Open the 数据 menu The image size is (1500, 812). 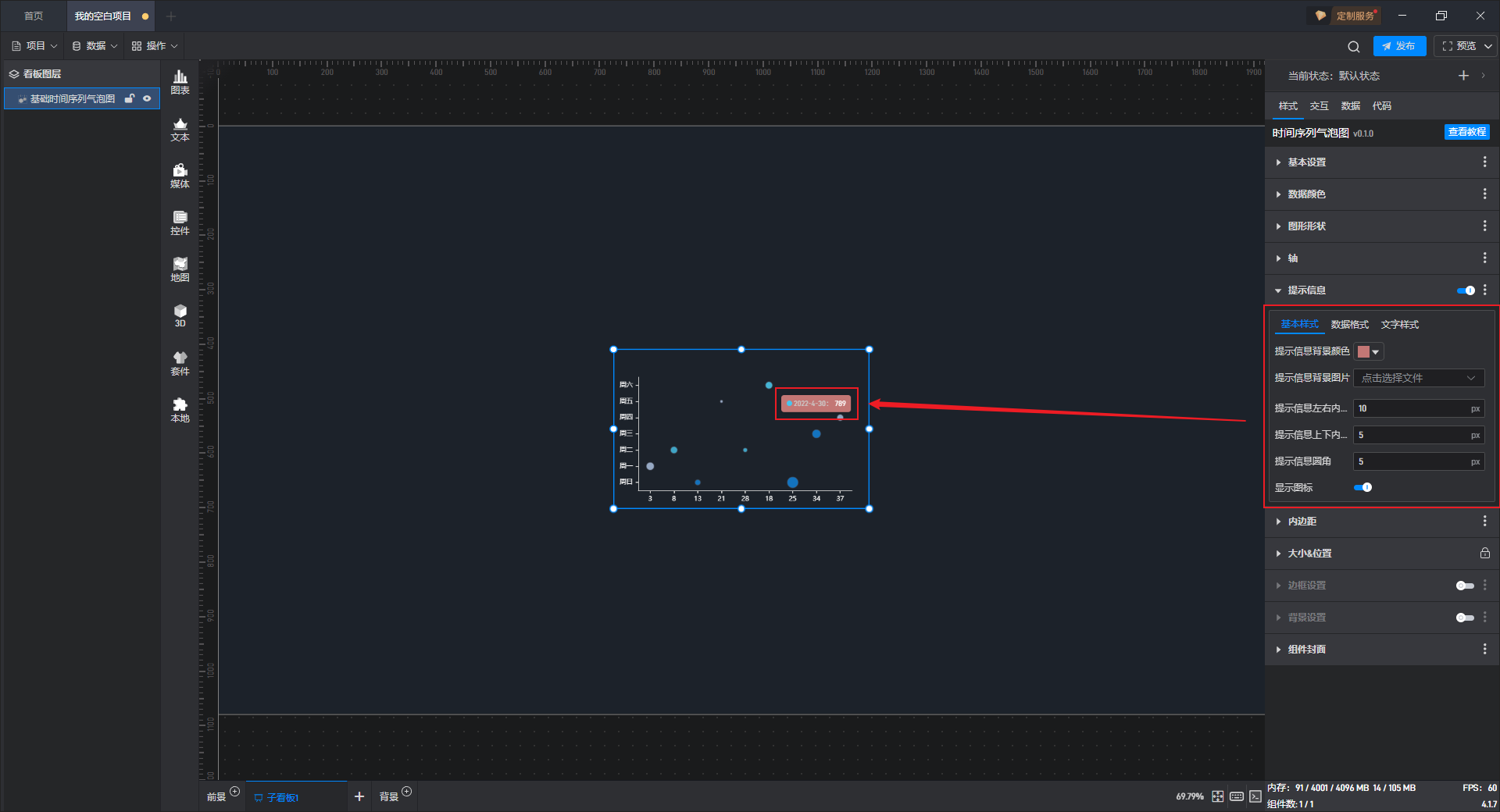click(95, 46)
